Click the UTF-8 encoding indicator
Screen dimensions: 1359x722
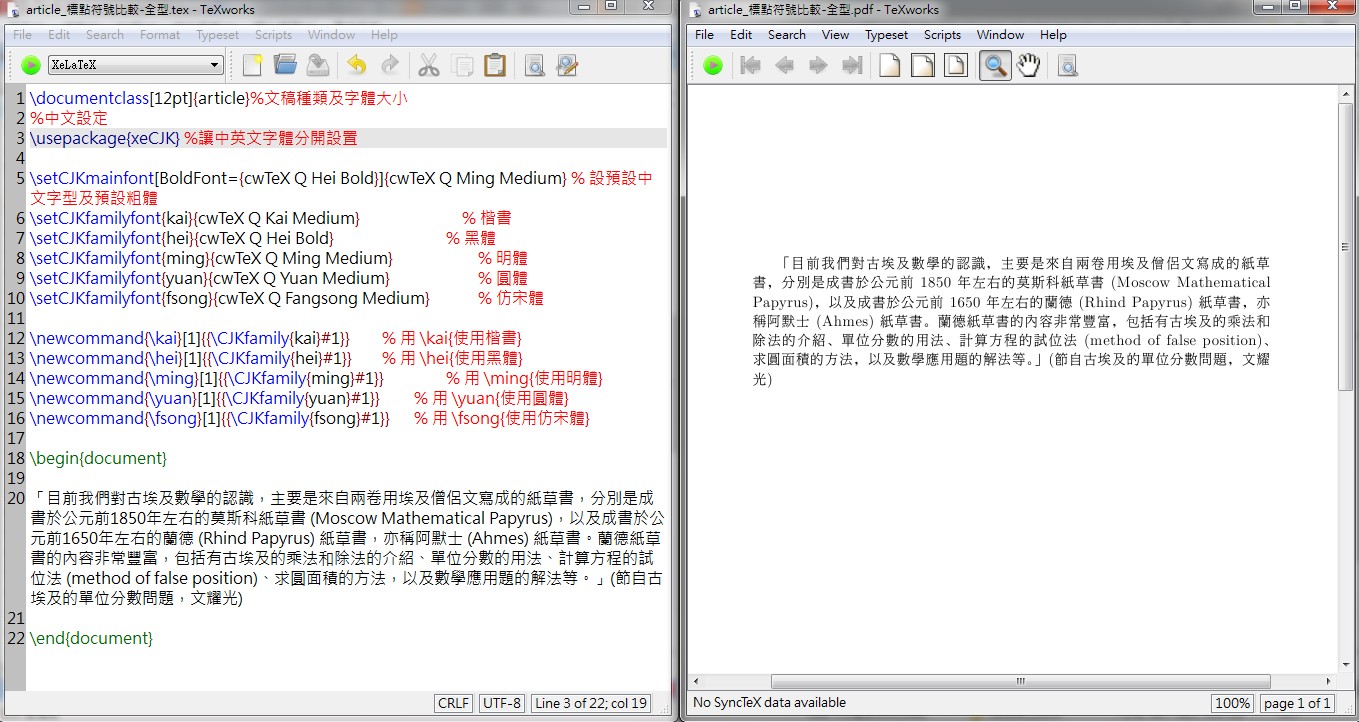[502, 703]
